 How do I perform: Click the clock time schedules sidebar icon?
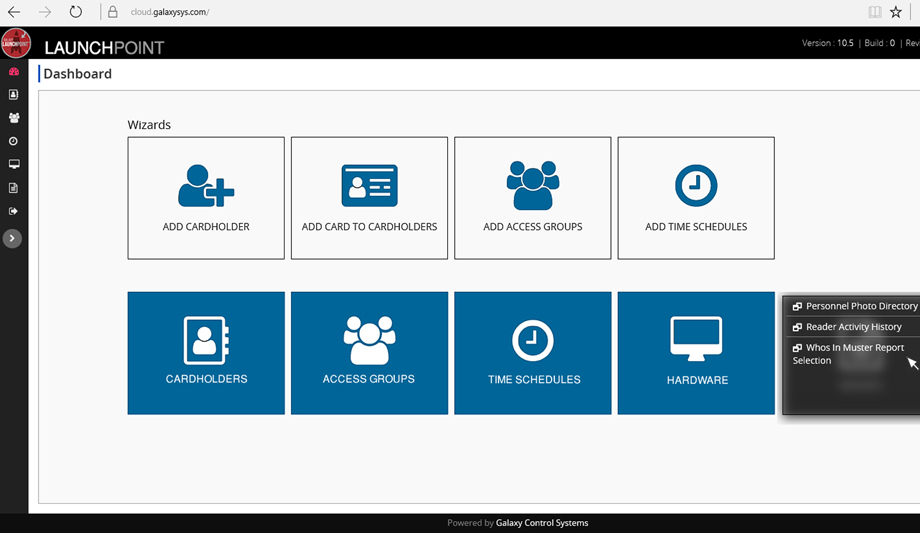[13, 141]
